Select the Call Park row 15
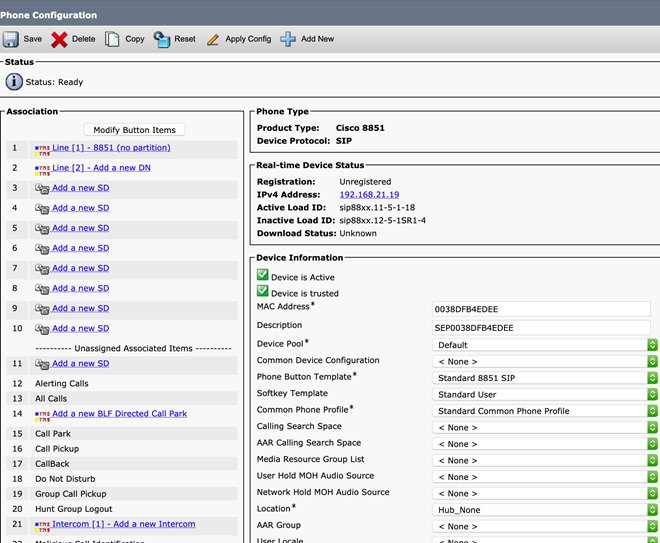 tap(122, 434)
